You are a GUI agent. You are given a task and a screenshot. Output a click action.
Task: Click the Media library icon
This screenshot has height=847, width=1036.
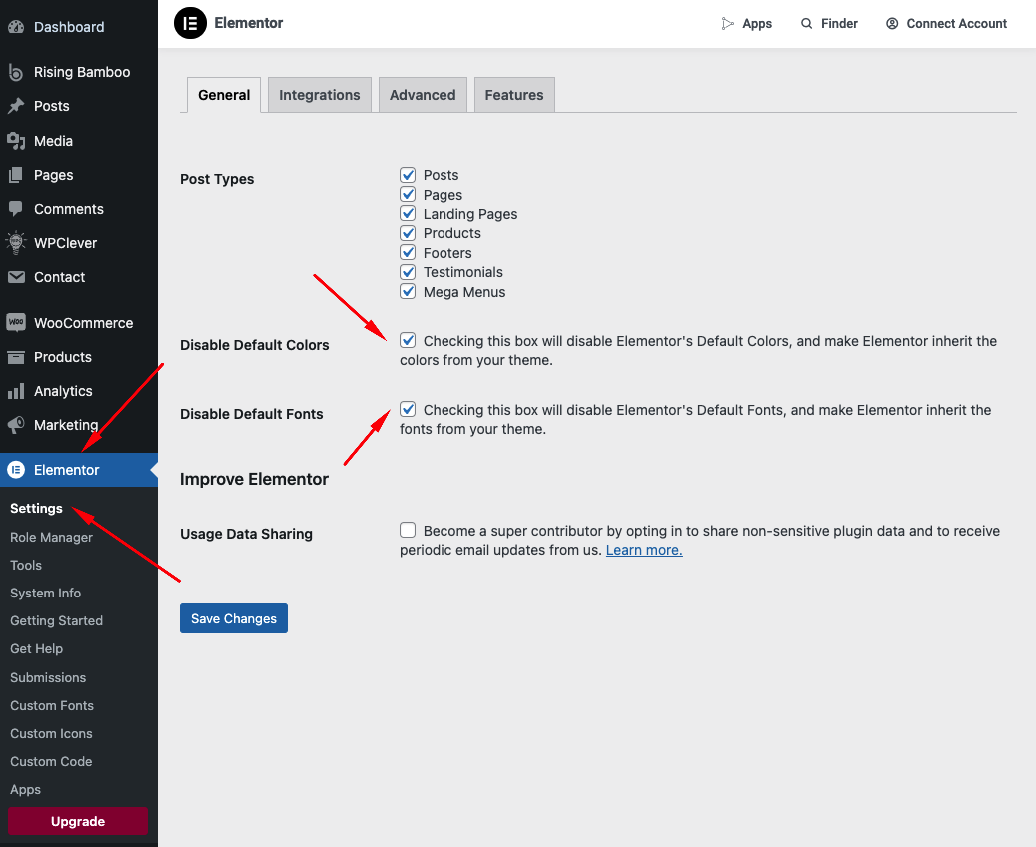click(x=16, y=141)
